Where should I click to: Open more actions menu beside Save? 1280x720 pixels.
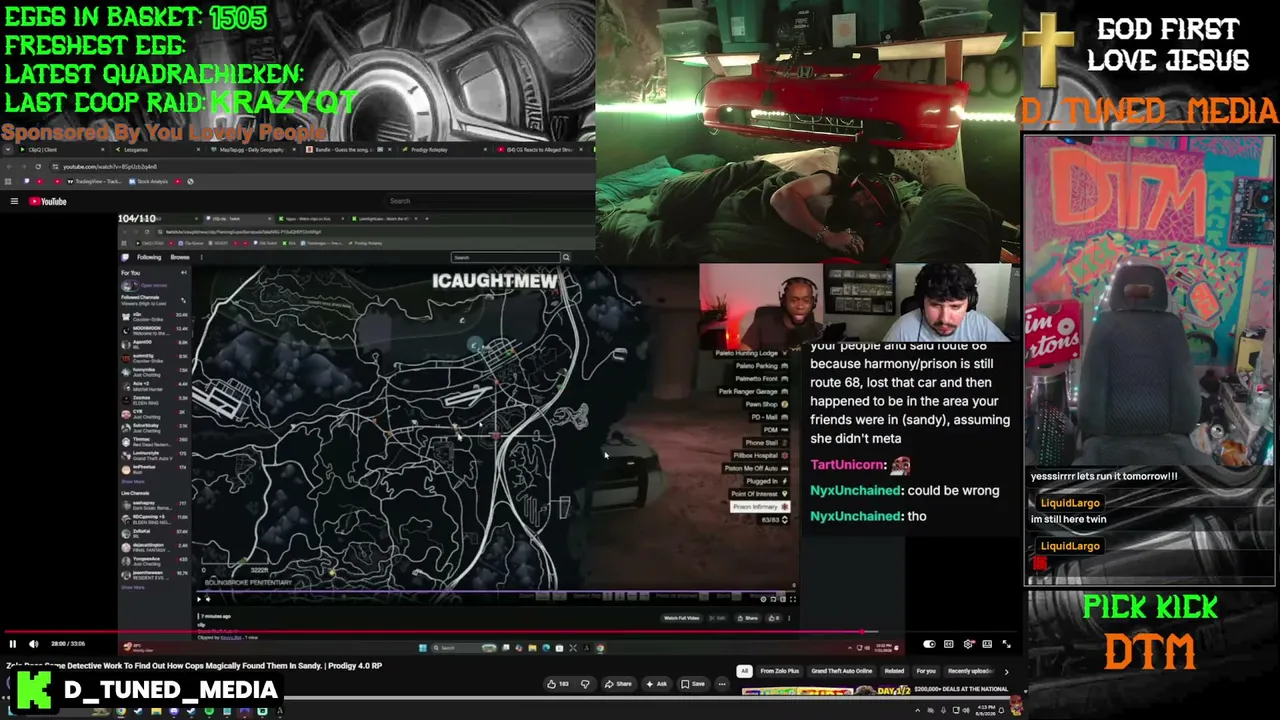click(x=722, y=684)
